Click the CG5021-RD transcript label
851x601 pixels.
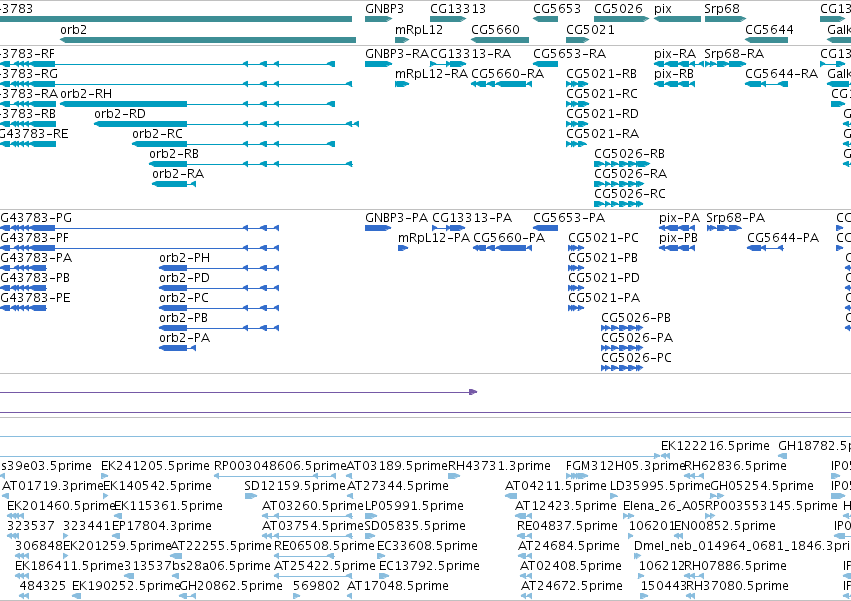(x=602, y=113)
